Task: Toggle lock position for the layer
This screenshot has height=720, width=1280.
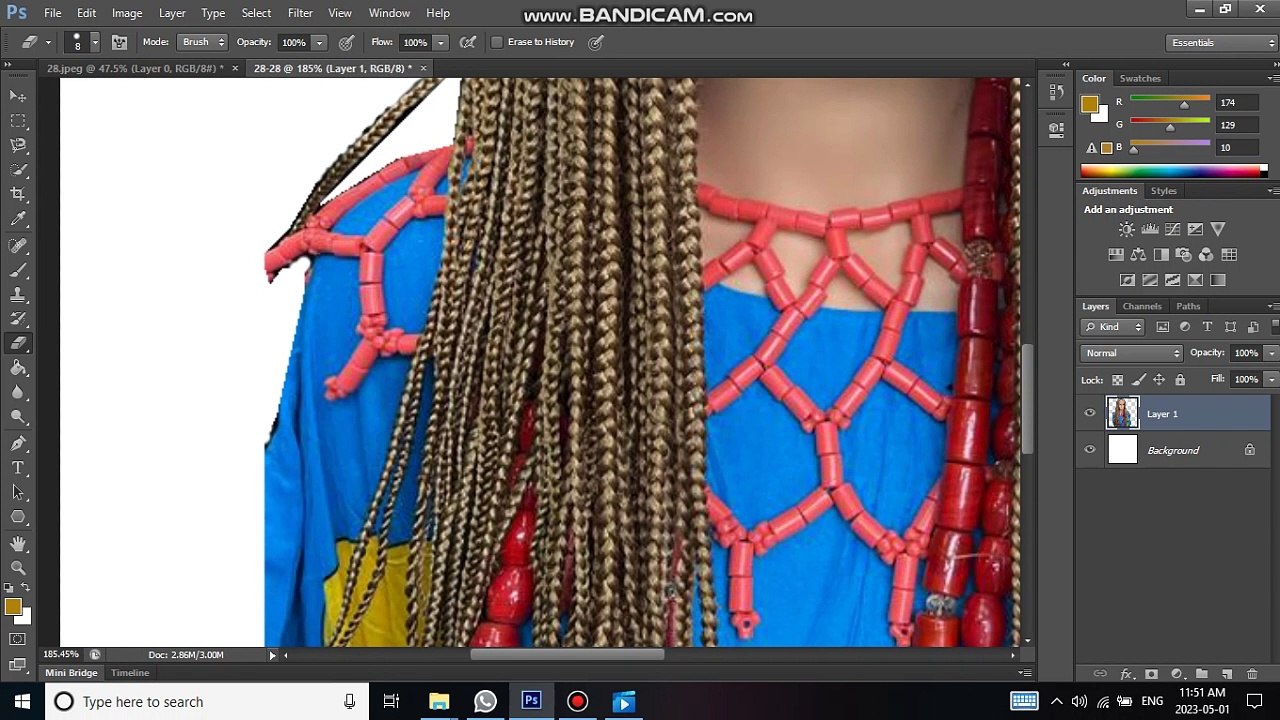Action: (x=1159, y=380)
